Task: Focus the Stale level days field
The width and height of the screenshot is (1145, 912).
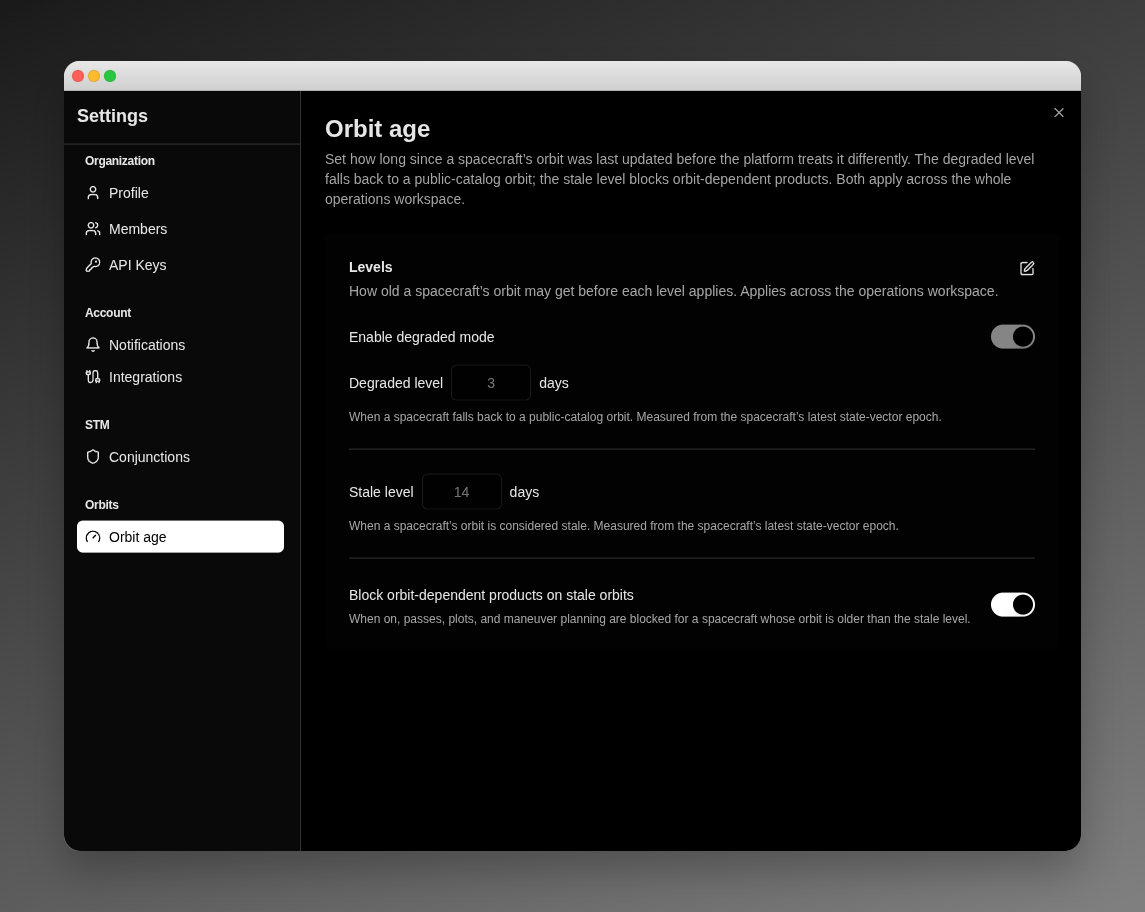Action: coord(462,492)
